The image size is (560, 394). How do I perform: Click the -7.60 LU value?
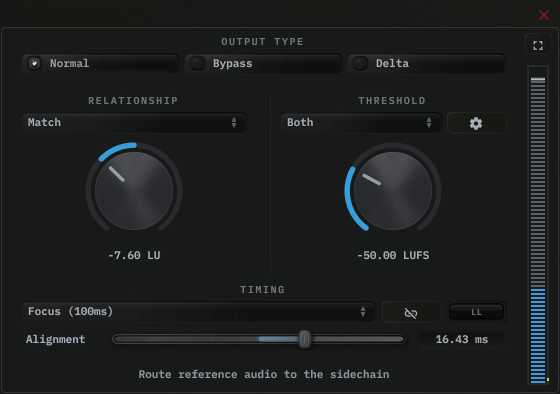[x=134, y=255]
